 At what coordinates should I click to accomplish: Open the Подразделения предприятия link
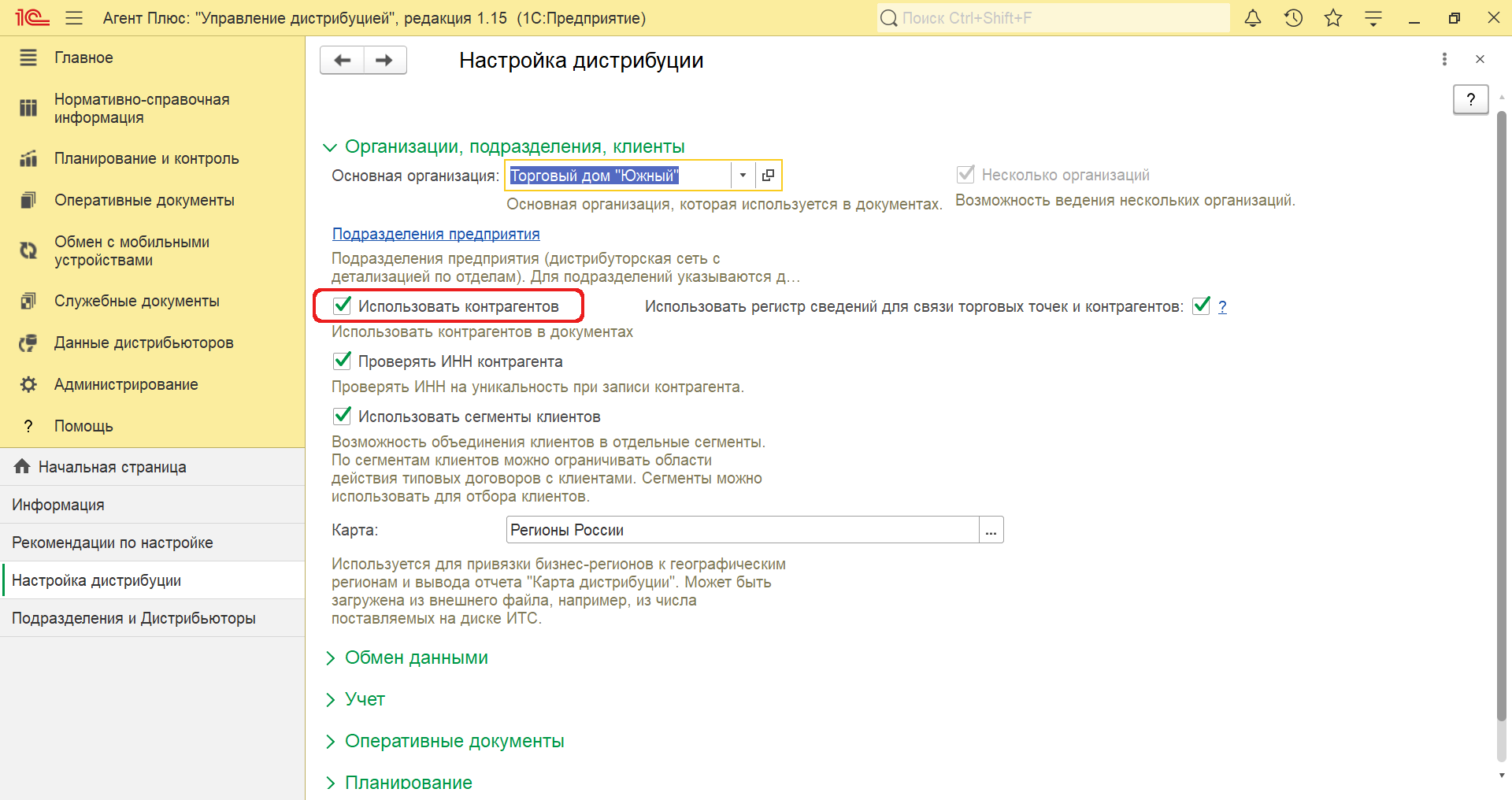(435, 234)
